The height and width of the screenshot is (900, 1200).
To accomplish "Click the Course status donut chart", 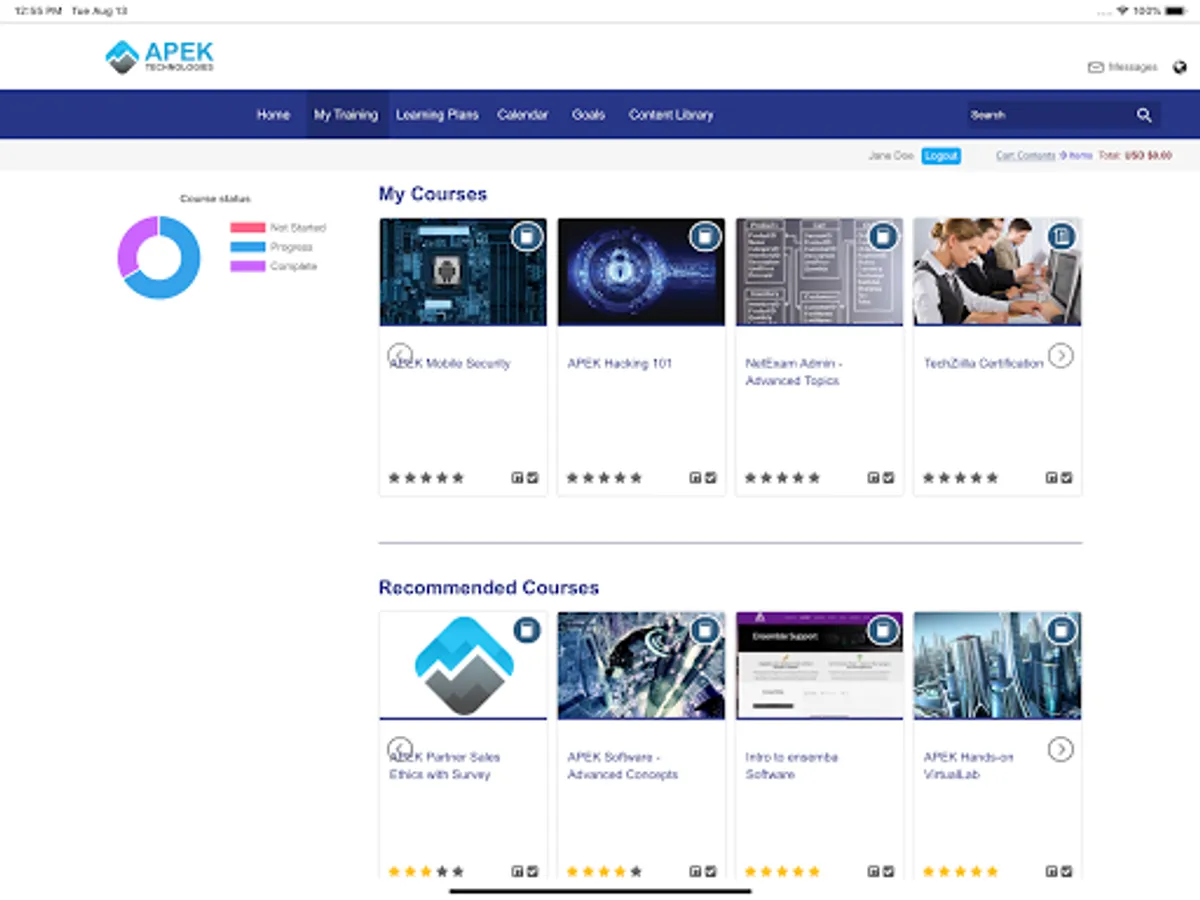I will 159,257.
